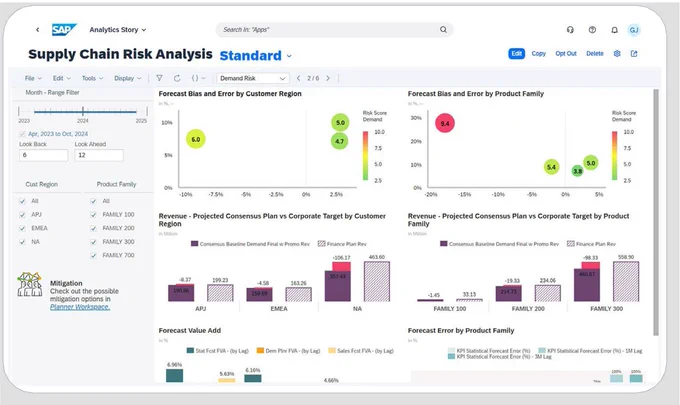The image size is (680, 405).
Task: Click the 3.8 risk bubble
Action: [x=578, y=171]
